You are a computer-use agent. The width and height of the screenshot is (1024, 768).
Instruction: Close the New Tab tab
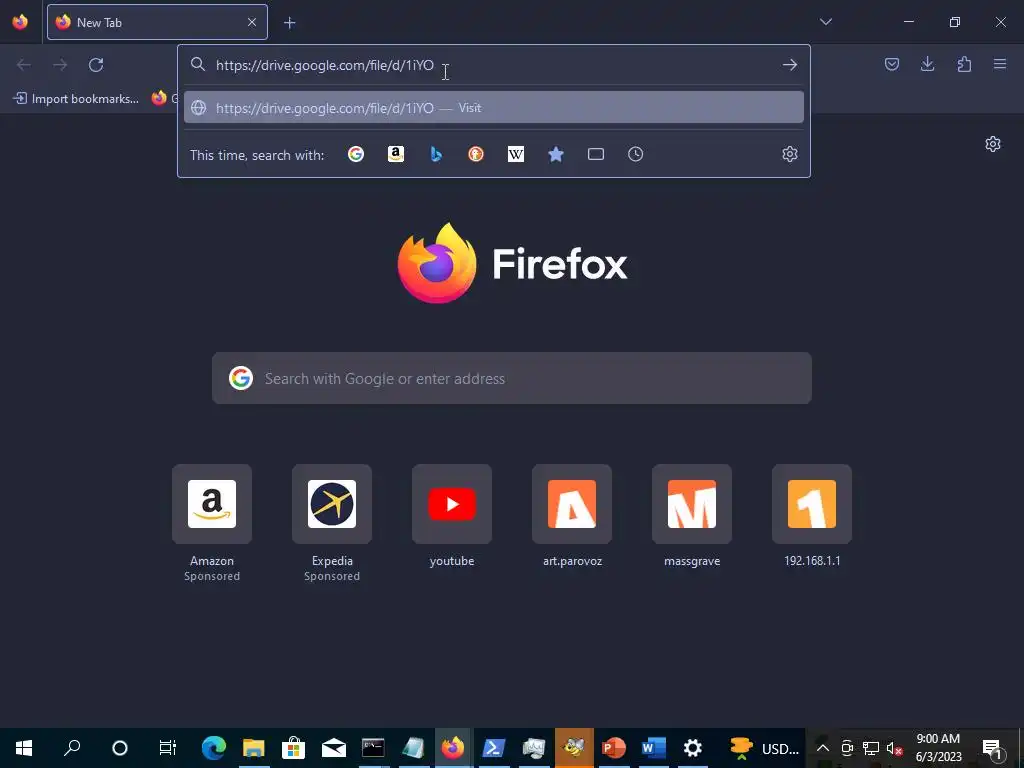point(251,22)
